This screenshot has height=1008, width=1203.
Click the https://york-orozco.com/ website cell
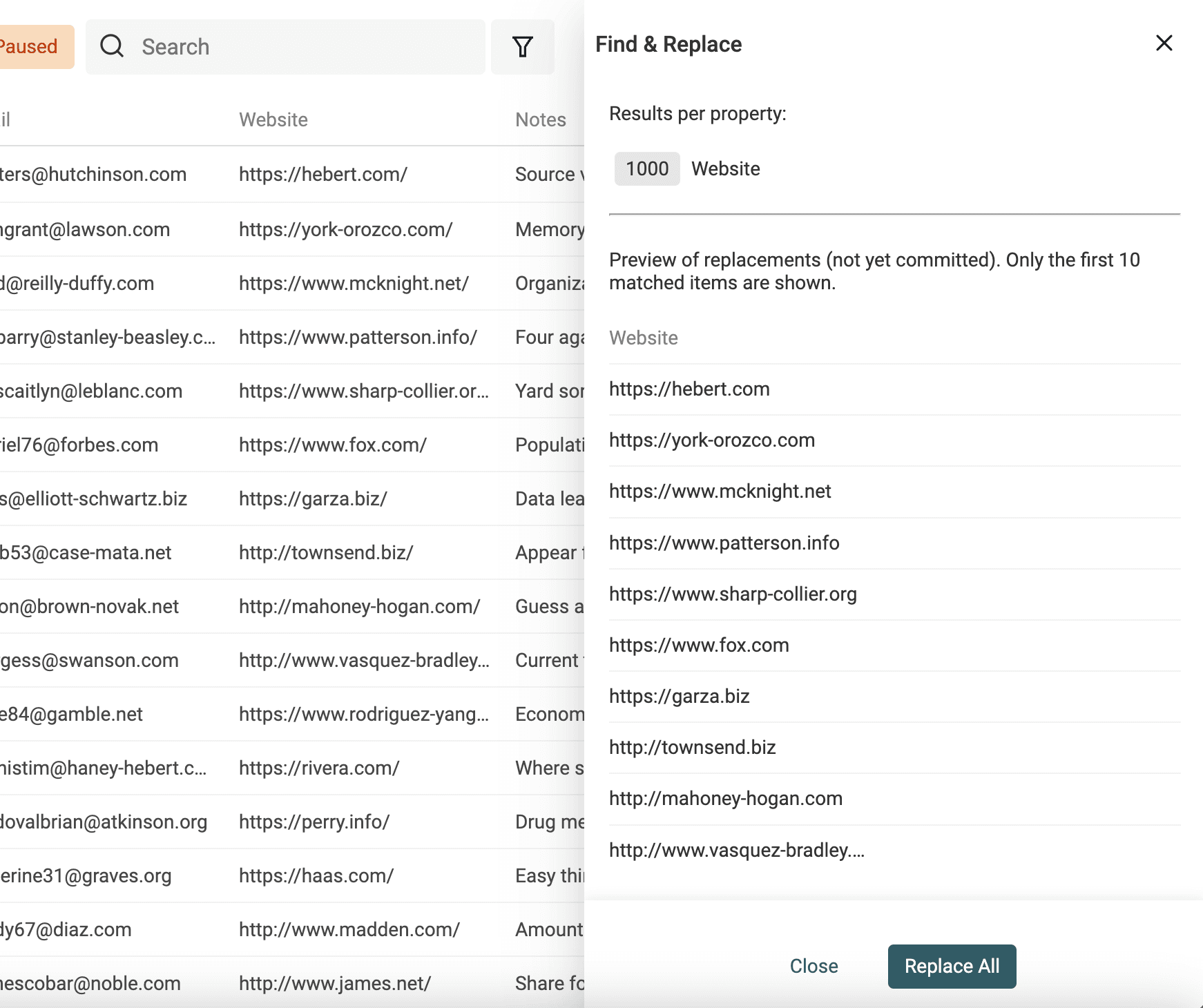[x=345, y=229]
